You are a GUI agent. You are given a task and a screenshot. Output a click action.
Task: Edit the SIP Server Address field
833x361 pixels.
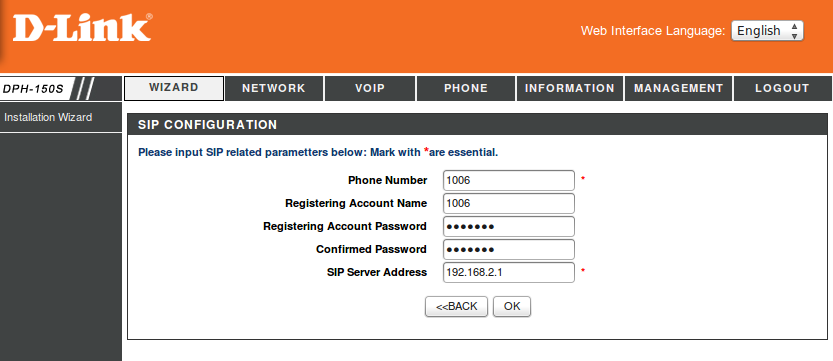point(509,272)
